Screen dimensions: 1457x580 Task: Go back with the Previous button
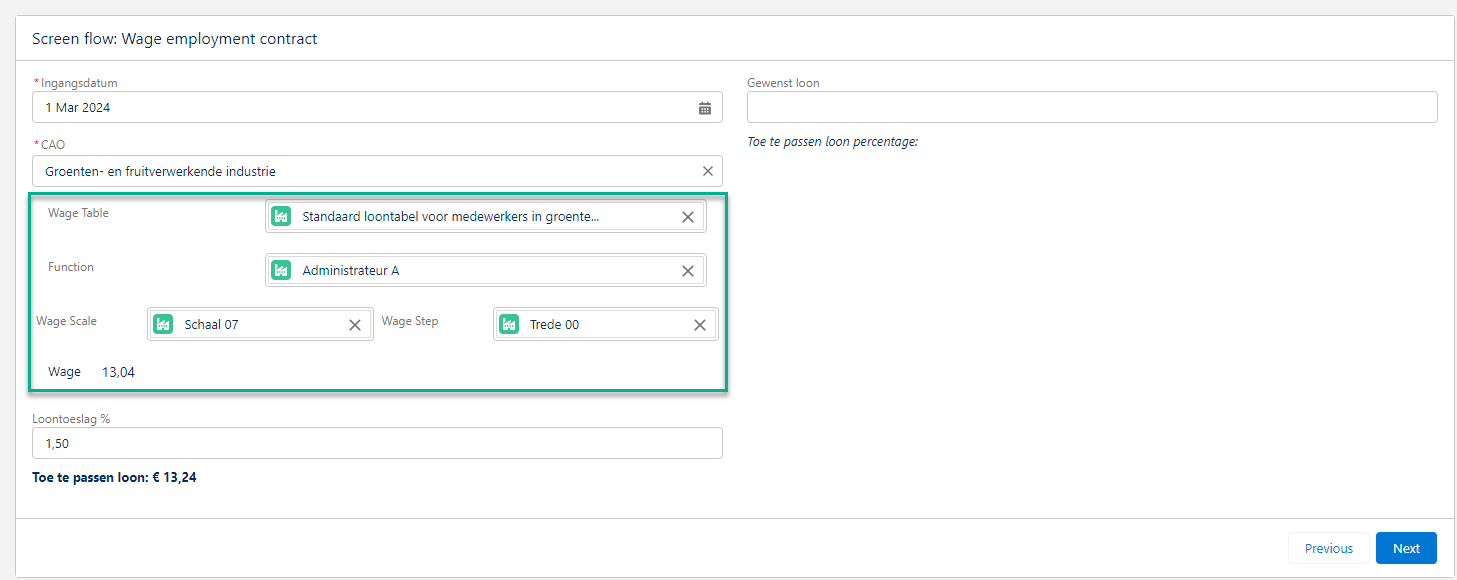click(x=1328, y=548)
